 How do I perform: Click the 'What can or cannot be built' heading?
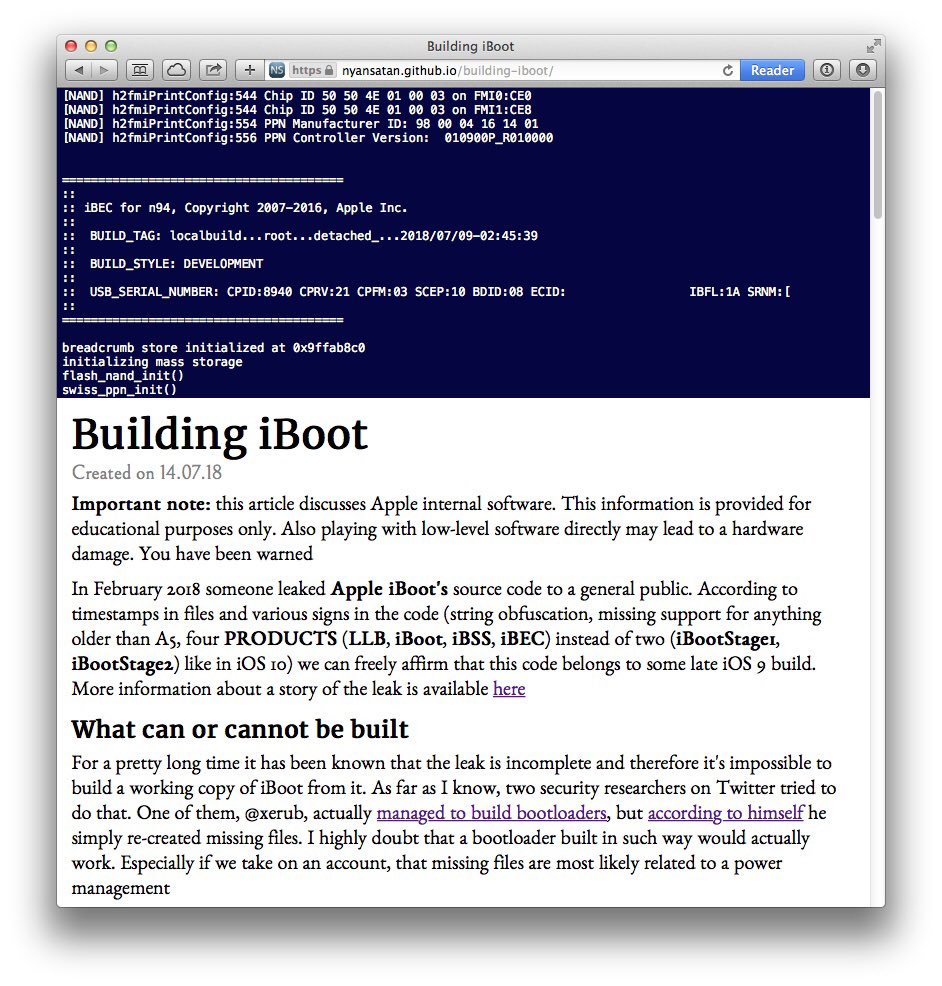pos(240,729)
